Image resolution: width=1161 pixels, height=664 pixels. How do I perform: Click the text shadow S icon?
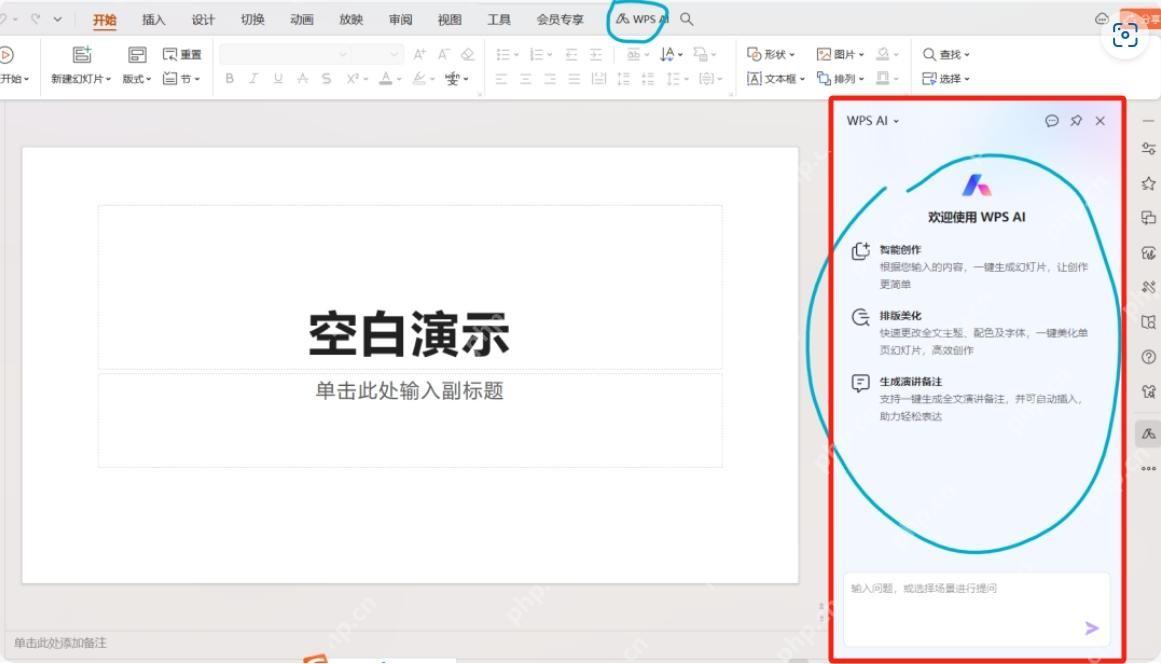pyautogui.click(x=327, y=78)
